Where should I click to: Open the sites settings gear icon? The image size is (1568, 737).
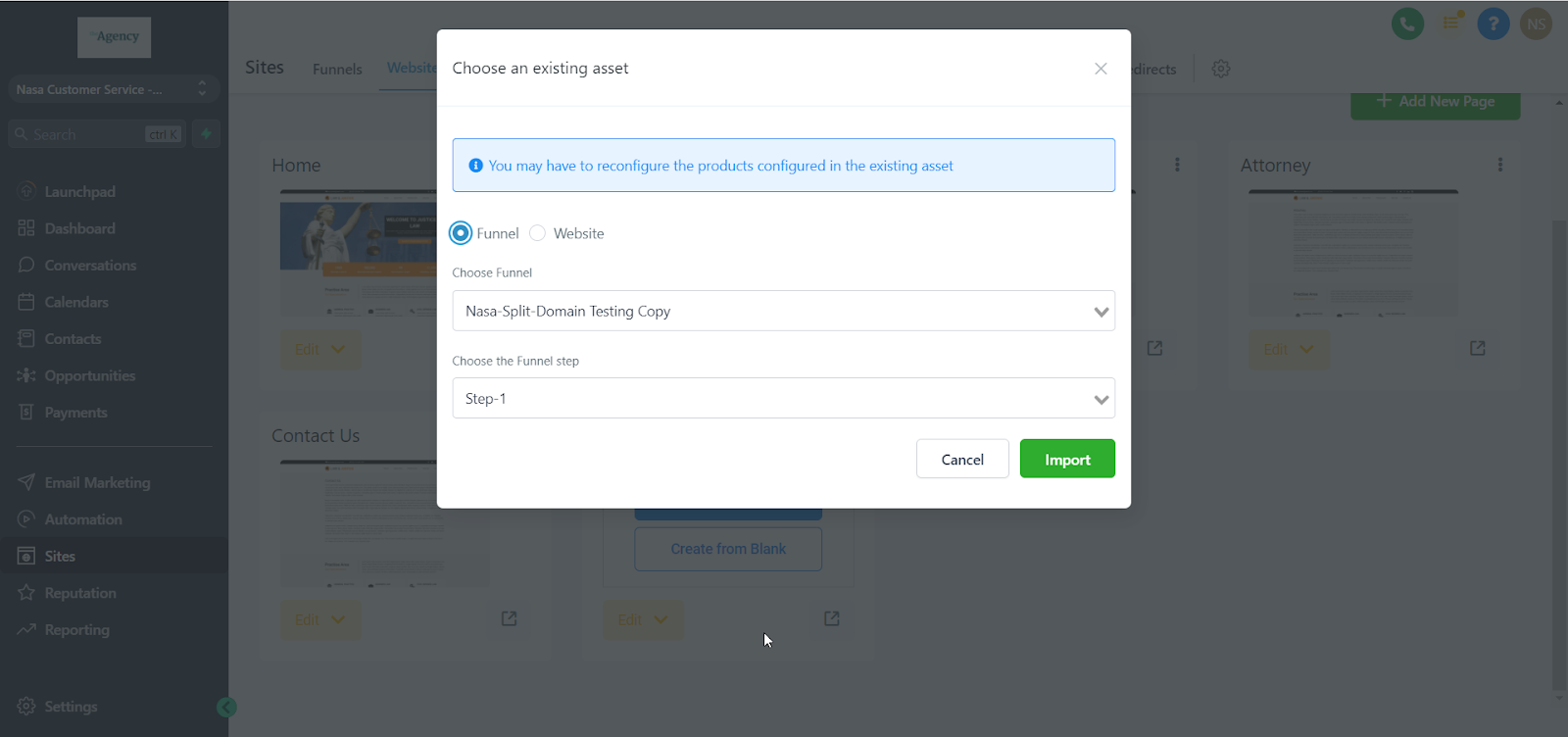point(1220,69)
